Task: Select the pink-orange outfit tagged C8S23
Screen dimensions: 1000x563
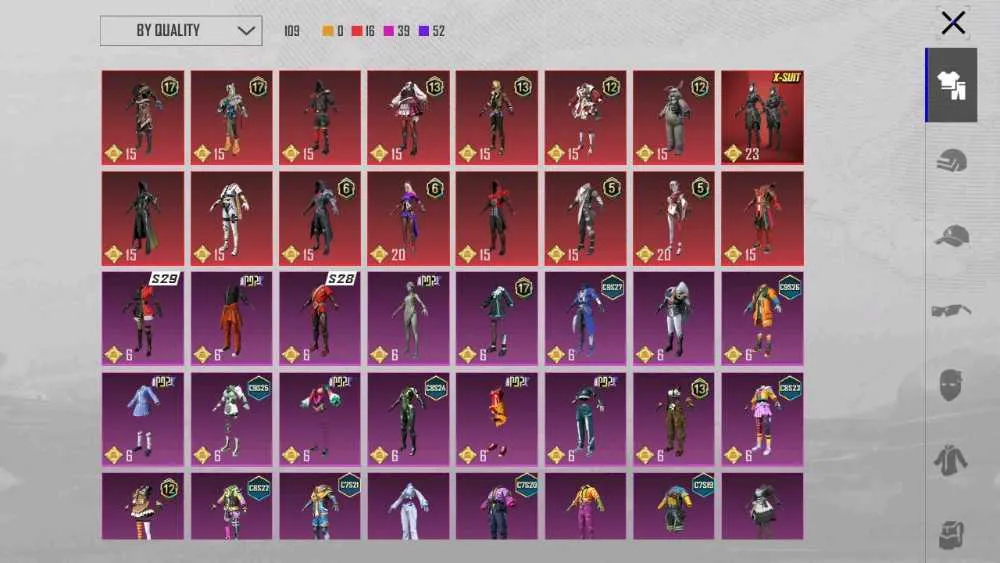Action: 762,420
